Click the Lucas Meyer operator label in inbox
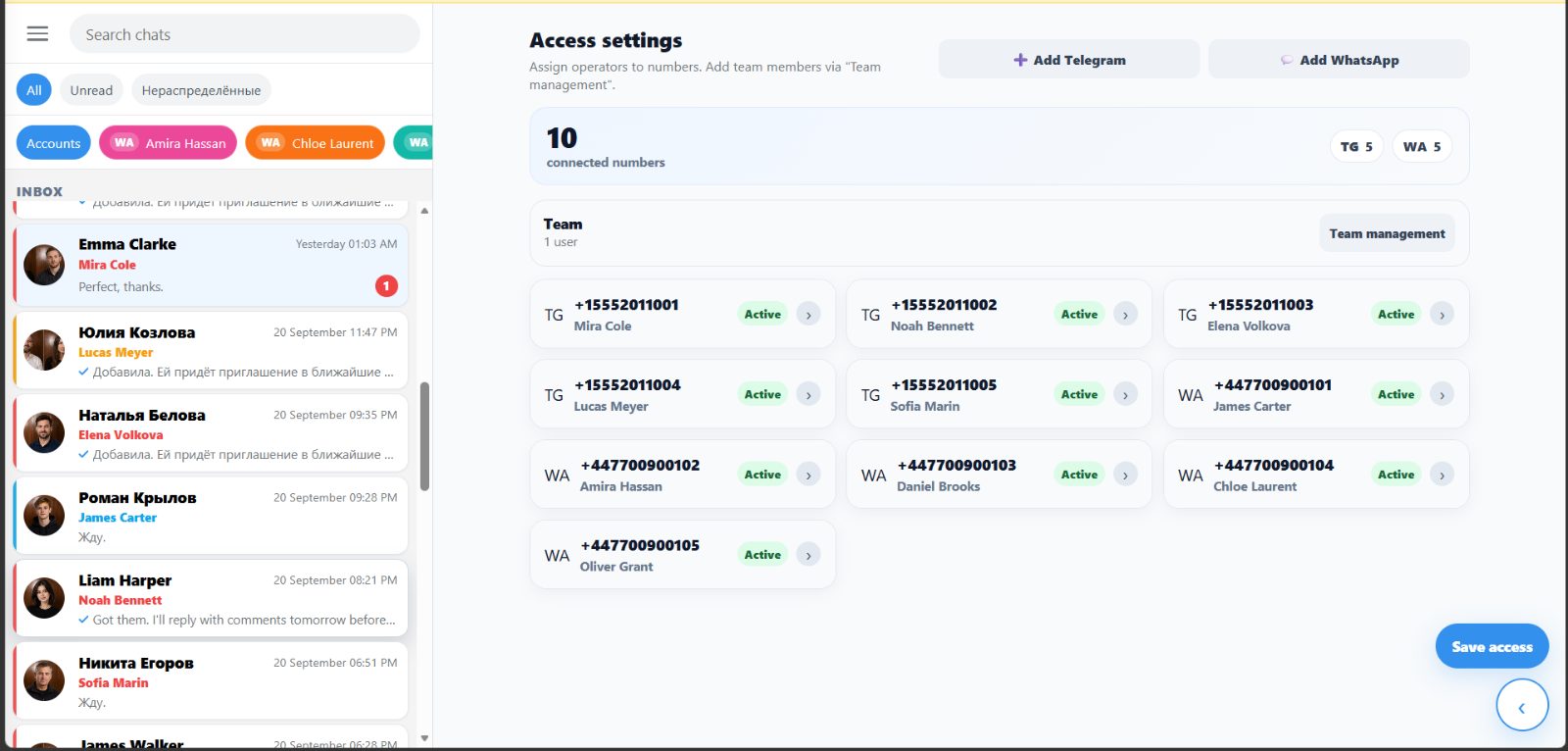Image resolution: width=1568 pixels, height=751 pixels. click(116, 353)
